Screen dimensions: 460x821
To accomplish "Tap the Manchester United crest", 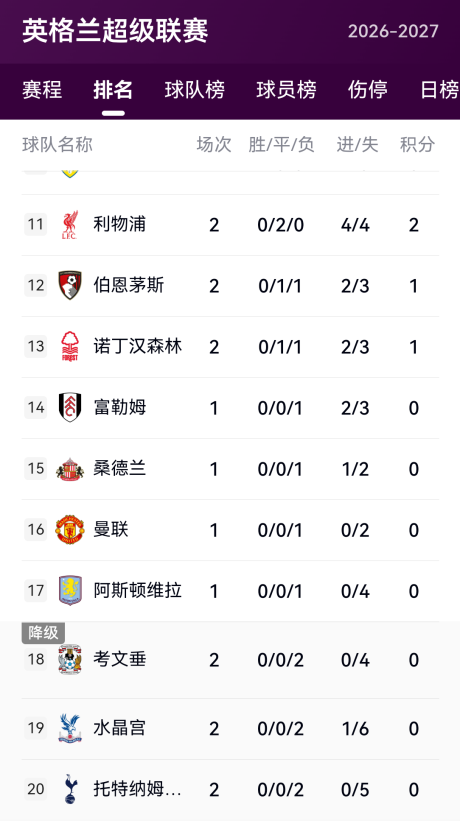I will click(x=70, y=529).
